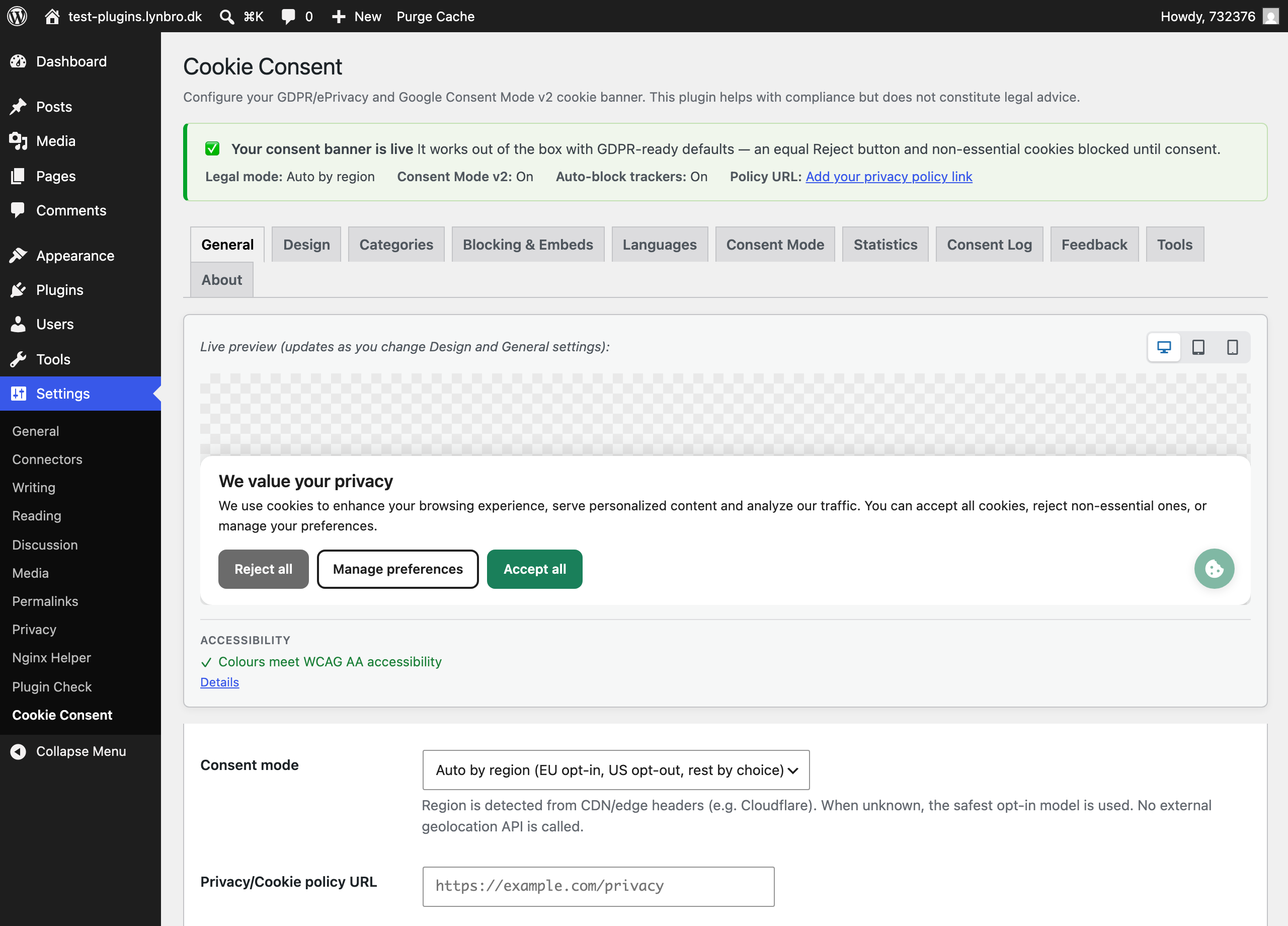The image size is (1288, 926).
Task: Open Plugin Check settings item
Action: tap(52, 686)
